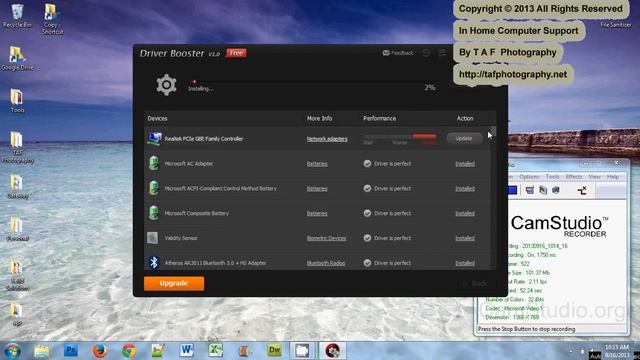640x360 pixels.
Task: Click the More Info column header
Action: (319, 118)
